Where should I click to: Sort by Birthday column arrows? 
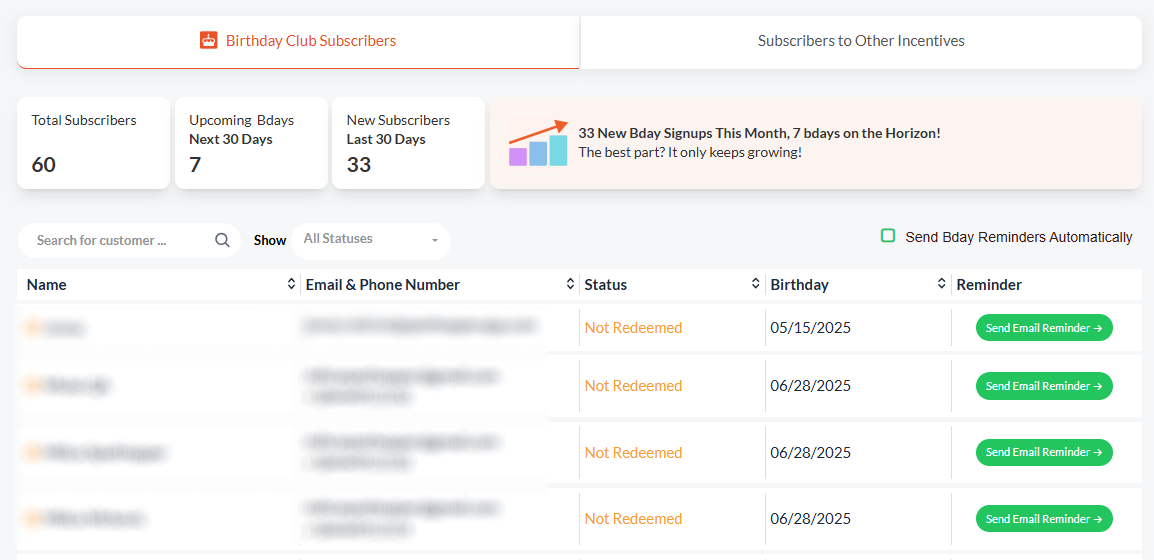point(941,284)
